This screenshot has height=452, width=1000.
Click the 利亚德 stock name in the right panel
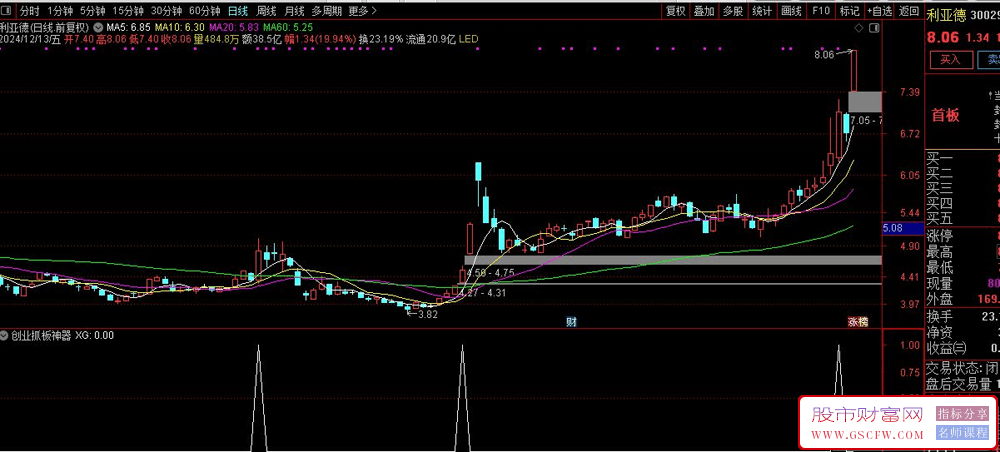[x=947, y=14]
